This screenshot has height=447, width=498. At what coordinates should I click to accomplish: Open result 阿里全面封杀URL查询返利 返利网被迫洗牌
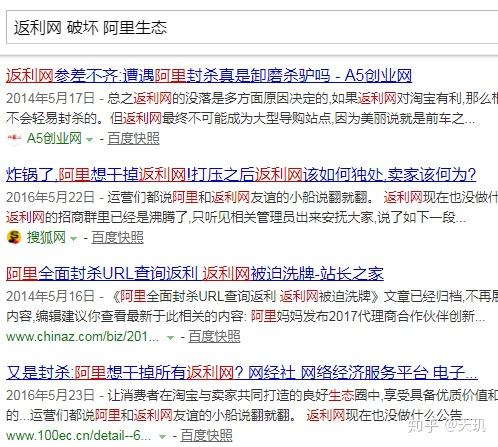point(195,274)
